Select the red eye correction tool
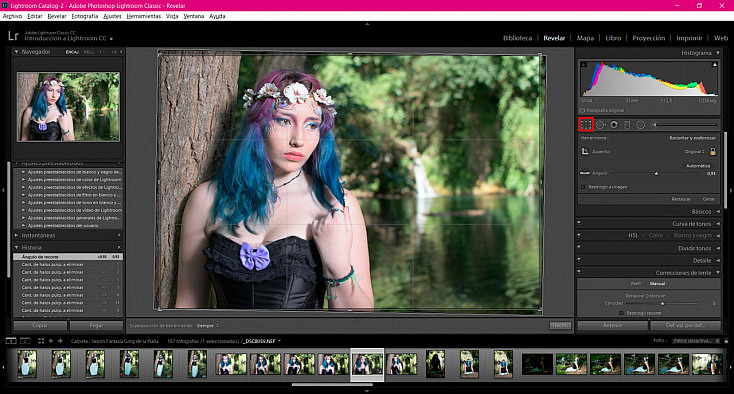The width and height of the screenshot is (734, 394). [614, 124]
